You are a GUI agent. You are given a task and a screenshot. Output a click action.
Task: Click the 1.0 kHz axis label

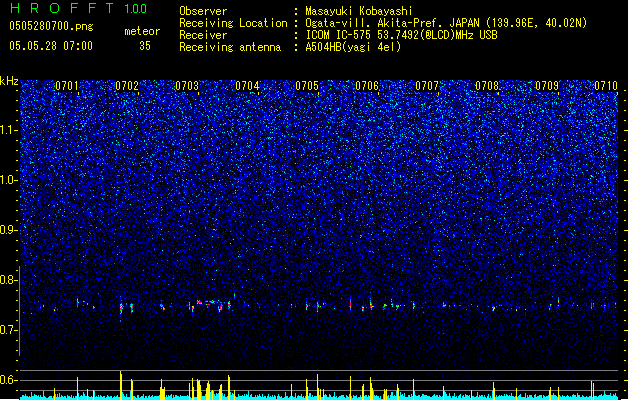point(9,180)
